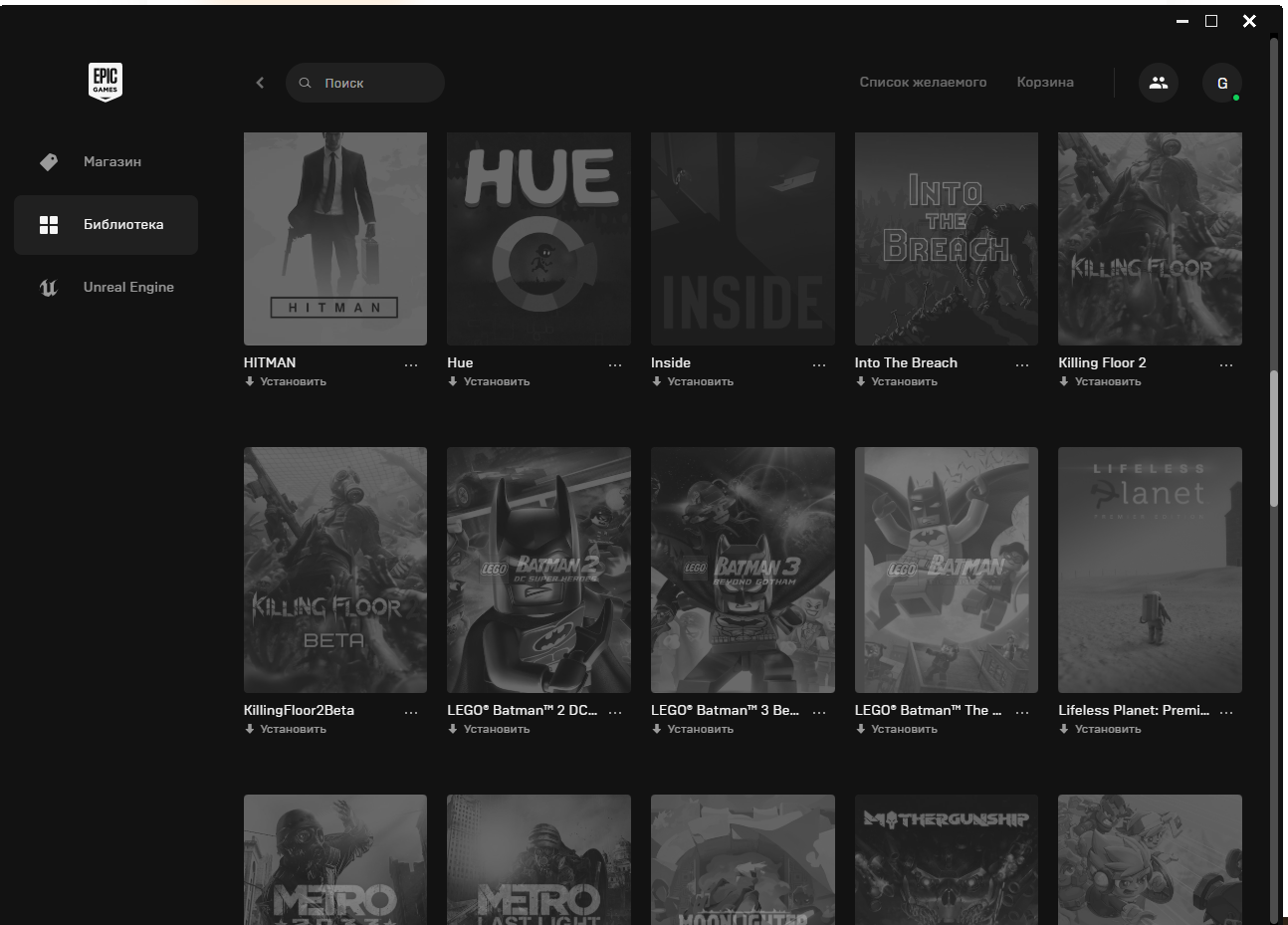Open the Inside game cover
This screenshot has height=925, width=1288.
coord(743,239)
